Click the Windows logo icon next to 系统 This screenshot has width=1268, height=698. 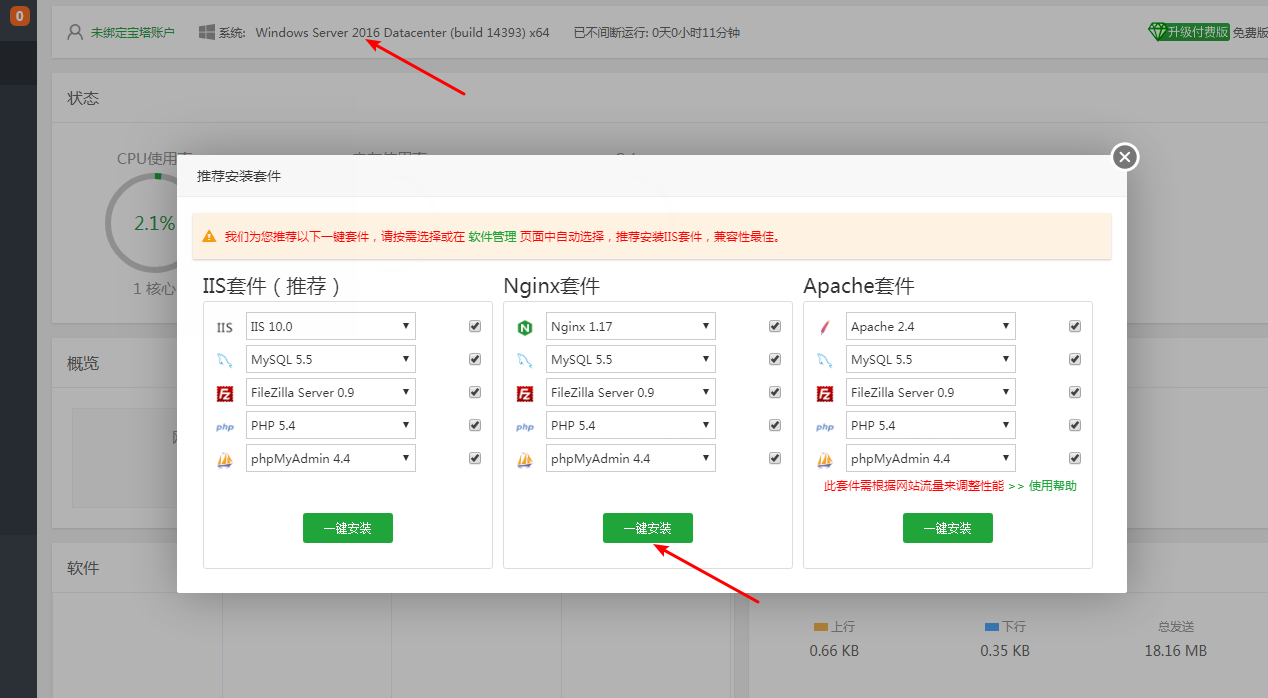(207, 32)
